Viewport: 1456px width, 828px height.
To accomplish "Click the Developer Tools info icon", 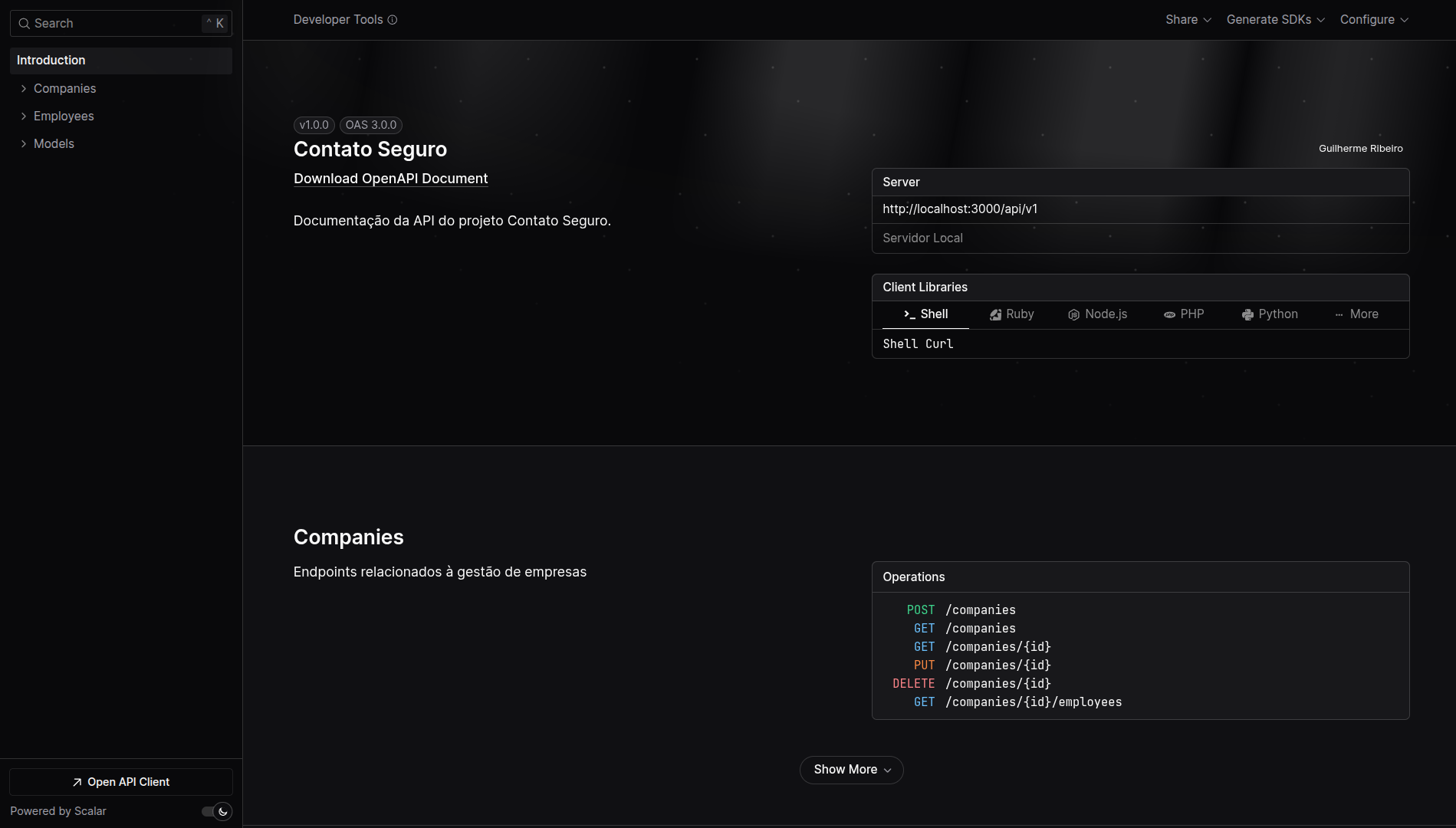I will pyautogui.click(x=393, y=20).
